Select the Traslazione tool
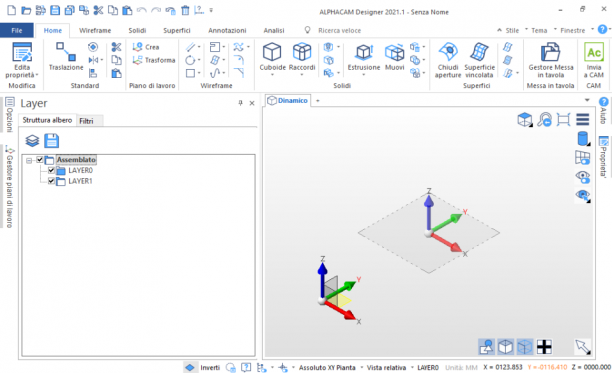 (x=66, y=57)
